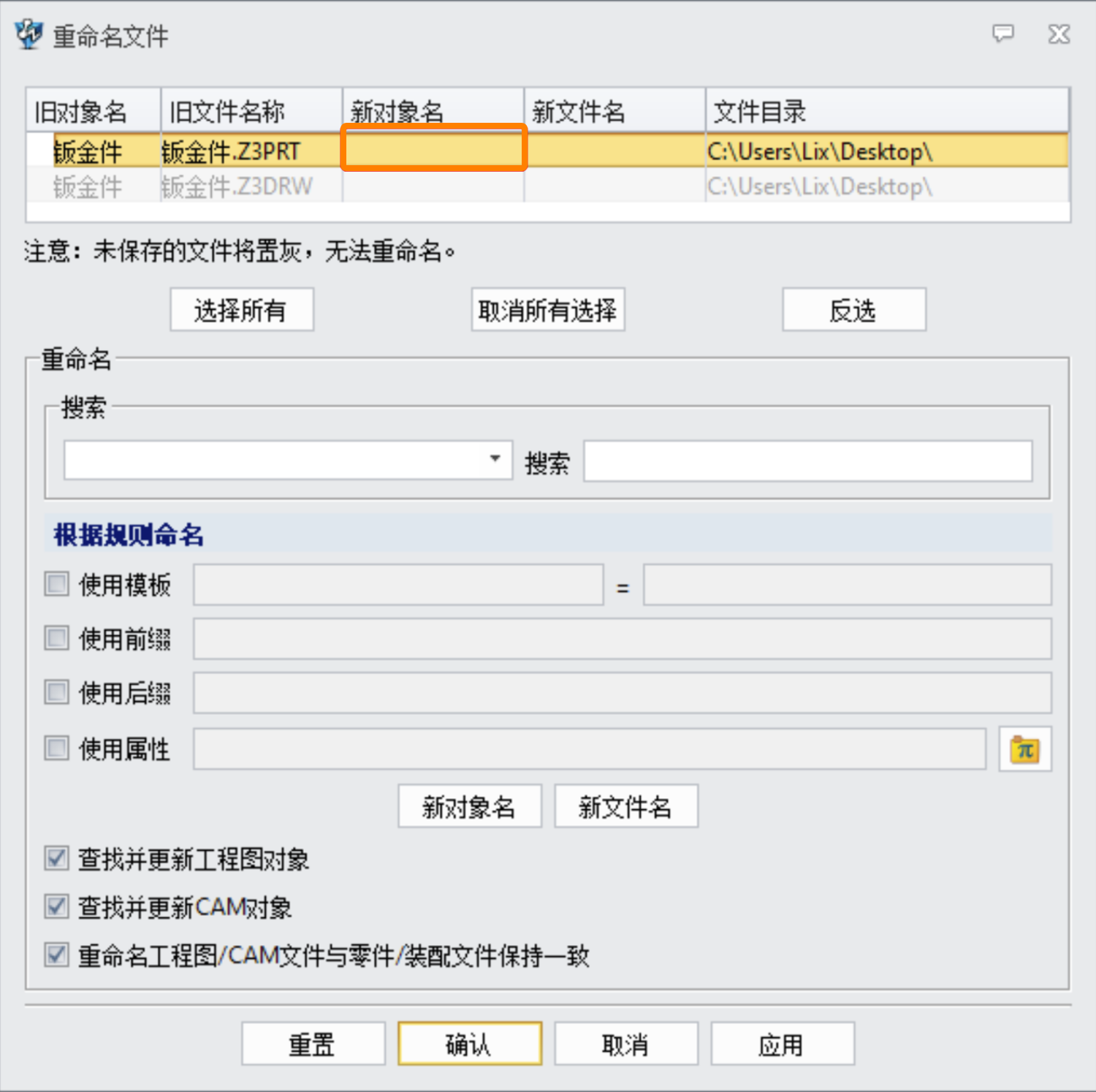Click the 旧对象名 column header
Viewport: 1096px width, 1092px height.
(94, 111)
